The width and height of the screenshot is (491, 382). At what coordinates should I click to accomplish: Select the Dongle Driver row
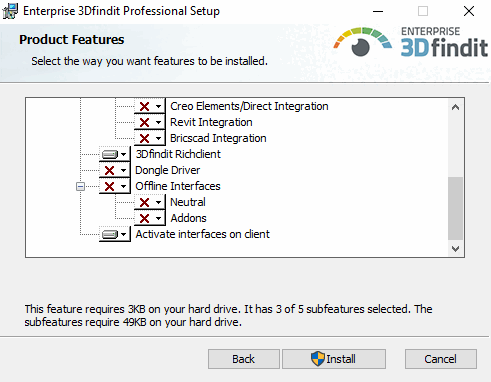click(x=167, y=170)
